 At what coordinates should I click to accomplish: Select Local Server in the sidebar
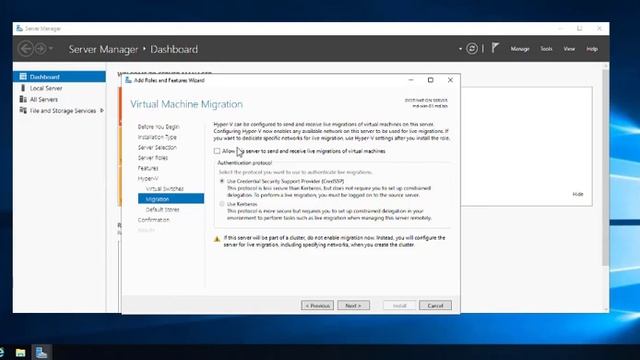point(46,88)
